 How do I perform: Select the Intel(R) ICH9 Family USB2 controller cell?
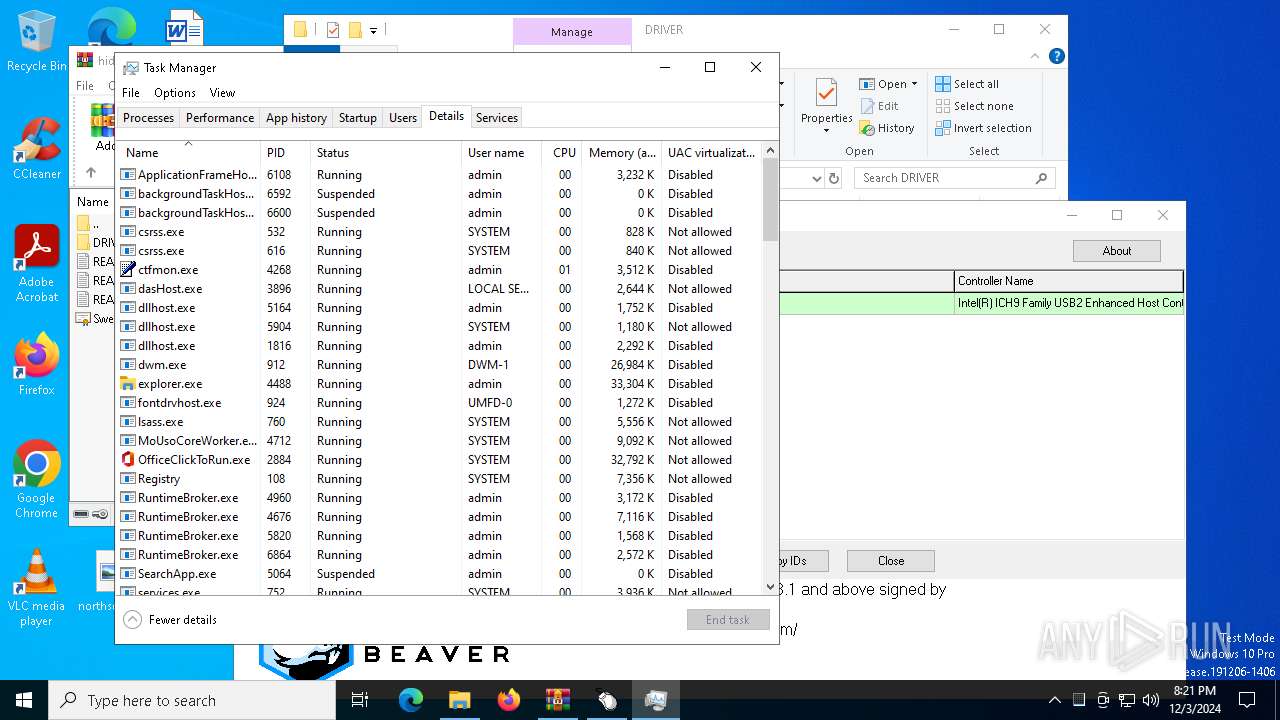1069,303
